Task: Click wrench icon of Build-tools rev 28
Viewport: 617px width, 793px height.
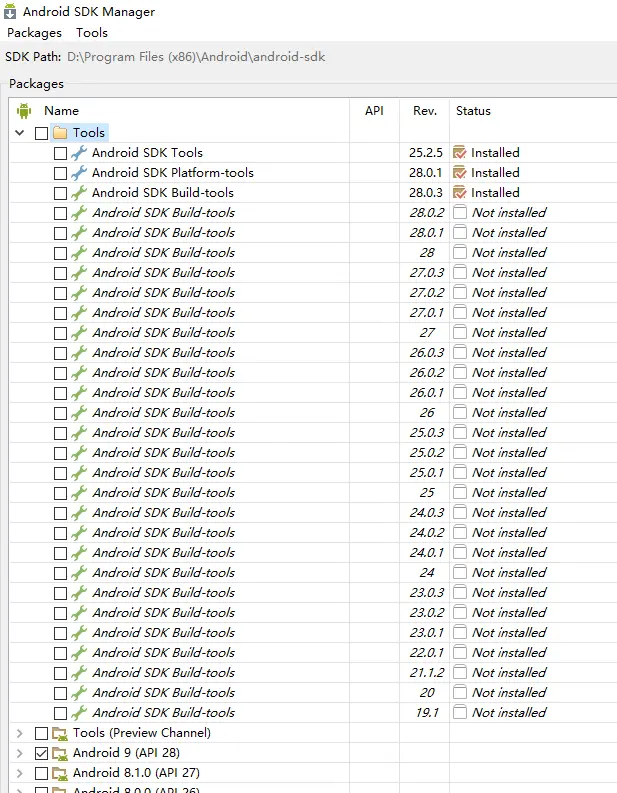Action: [79, 252]
